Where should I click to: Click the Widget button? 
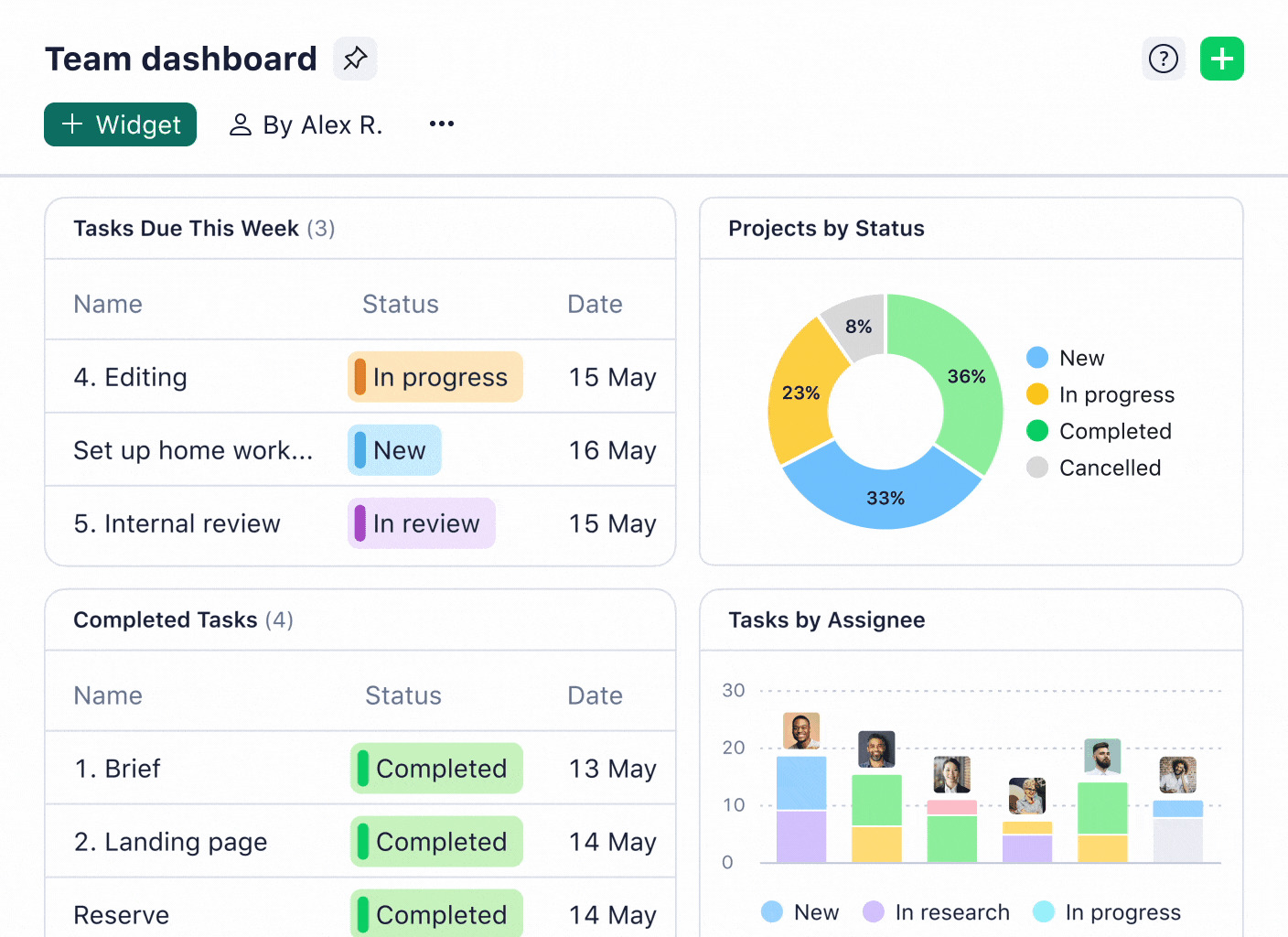pos(120,124)
